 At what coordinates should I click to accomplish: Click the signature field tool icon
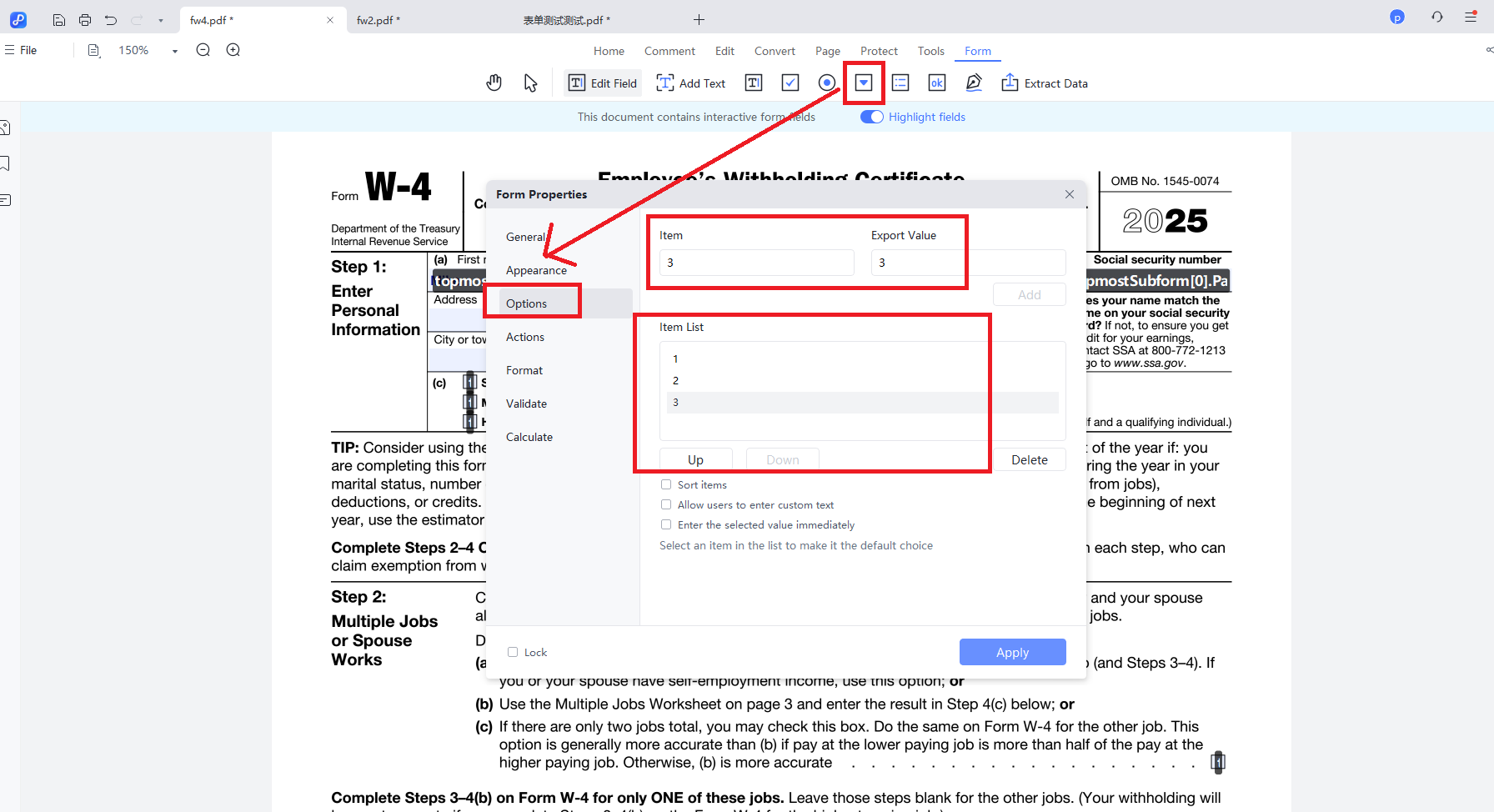(974, 83)
